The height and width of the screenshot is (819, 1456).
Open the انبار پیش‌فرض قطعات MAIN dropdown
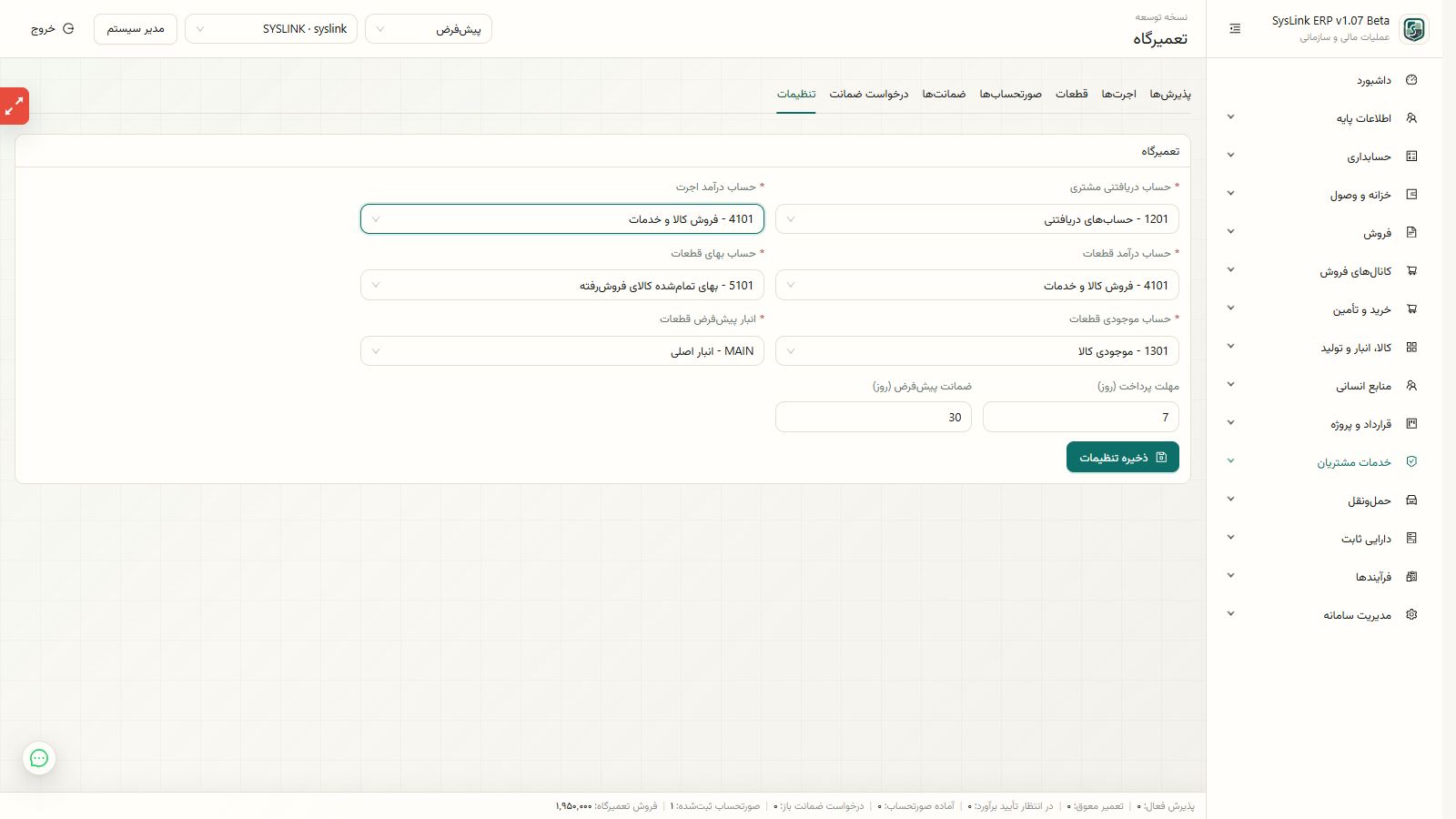point(562,351)
